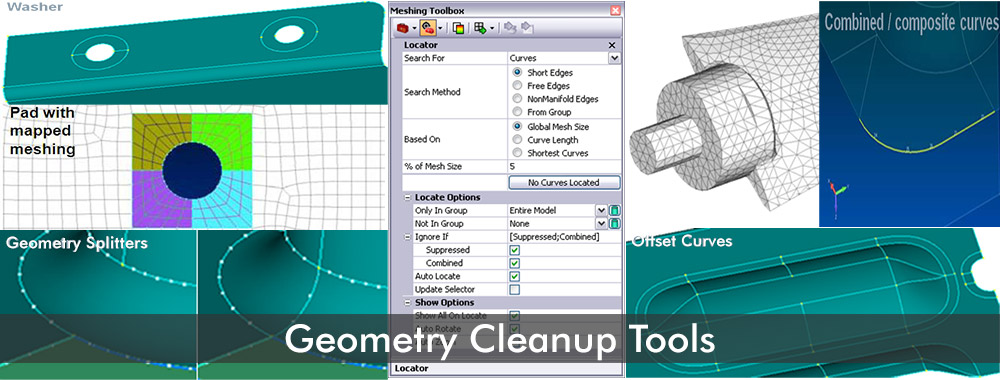Image resolution: width=1000 pixels, height=380 pixels.
Task: Open the Only In Group dropdown arrow
Action: point(601,210)
